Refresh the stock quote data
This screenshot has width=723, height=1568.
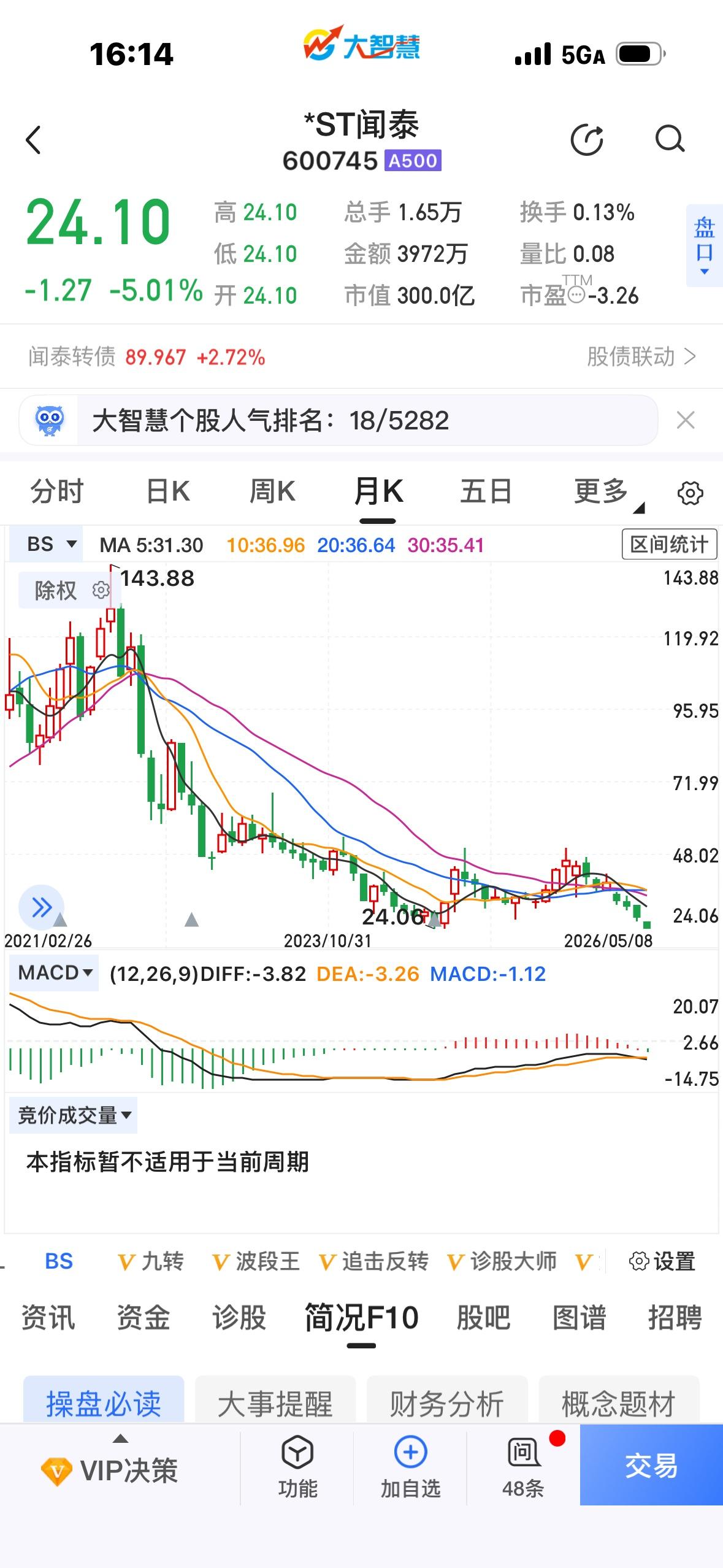(x=587, y=140)
